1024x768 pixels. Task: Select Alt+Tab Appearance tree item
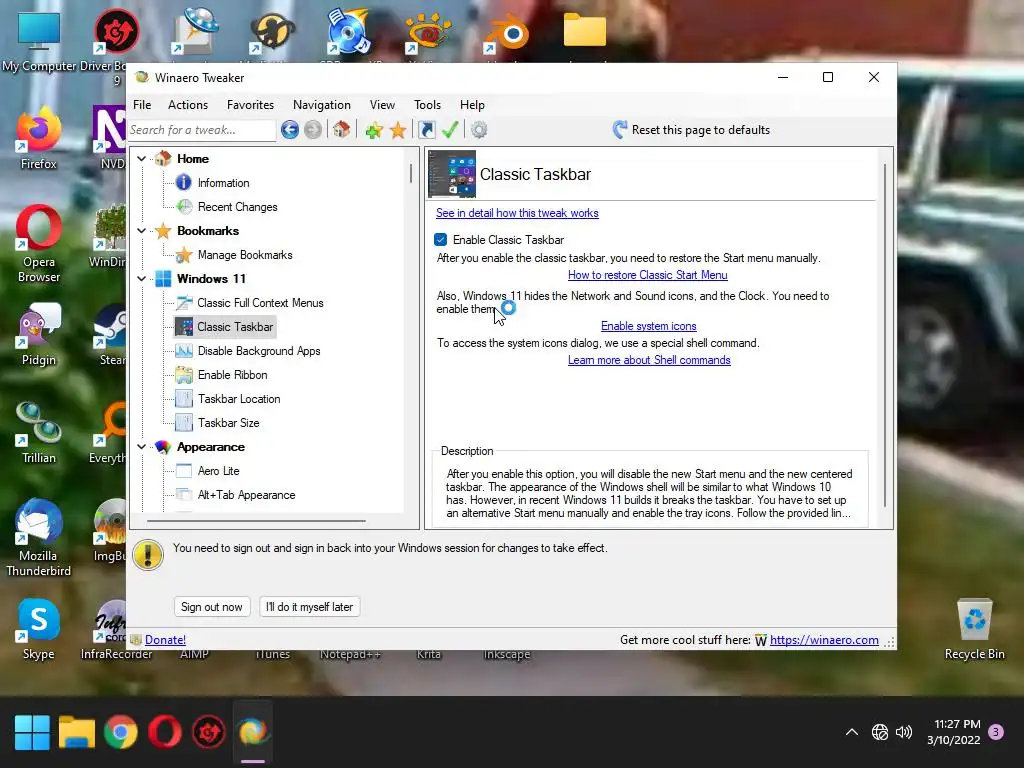246,495
